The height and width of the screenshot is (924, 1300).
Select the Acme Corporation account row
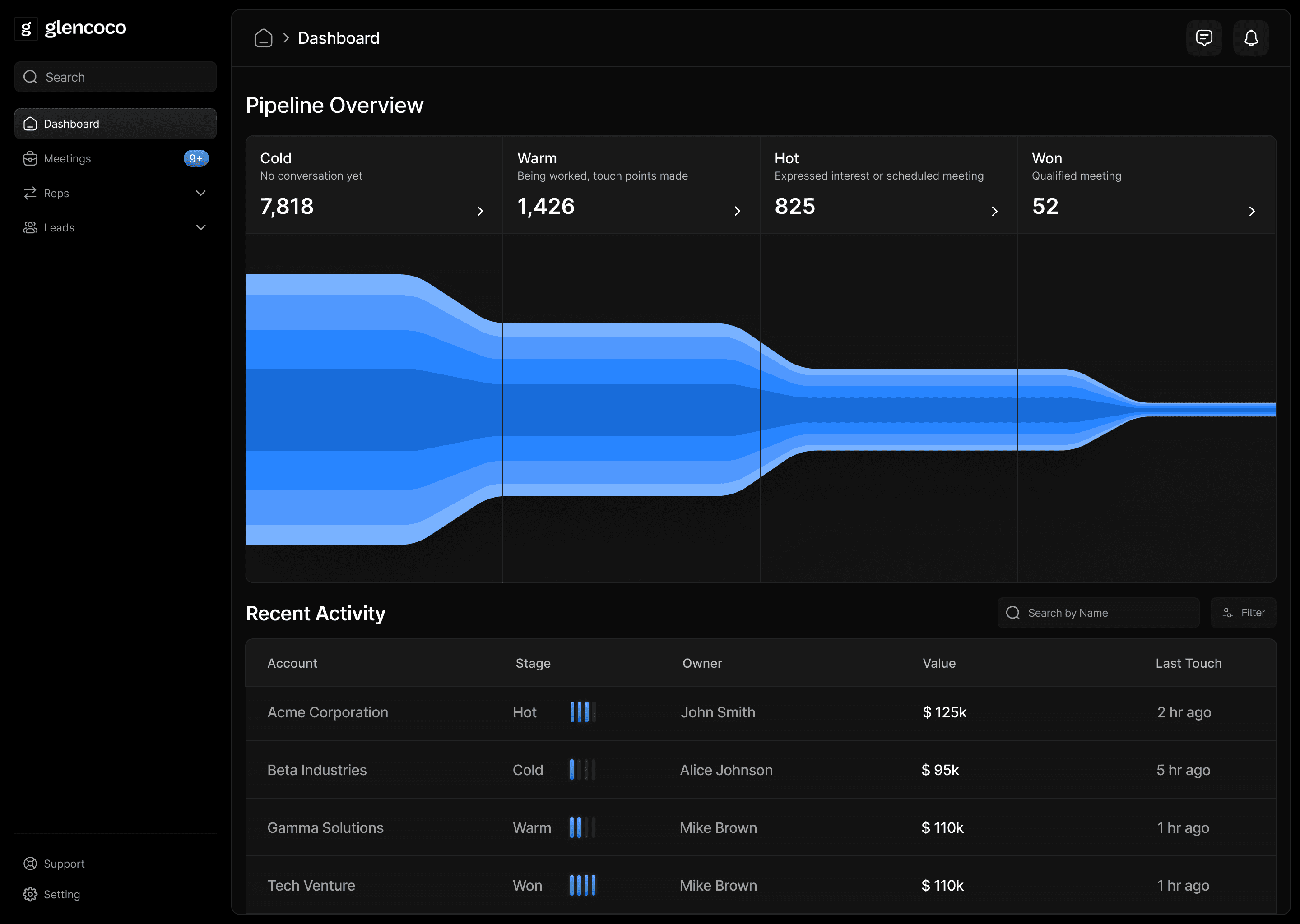[328, 712]
